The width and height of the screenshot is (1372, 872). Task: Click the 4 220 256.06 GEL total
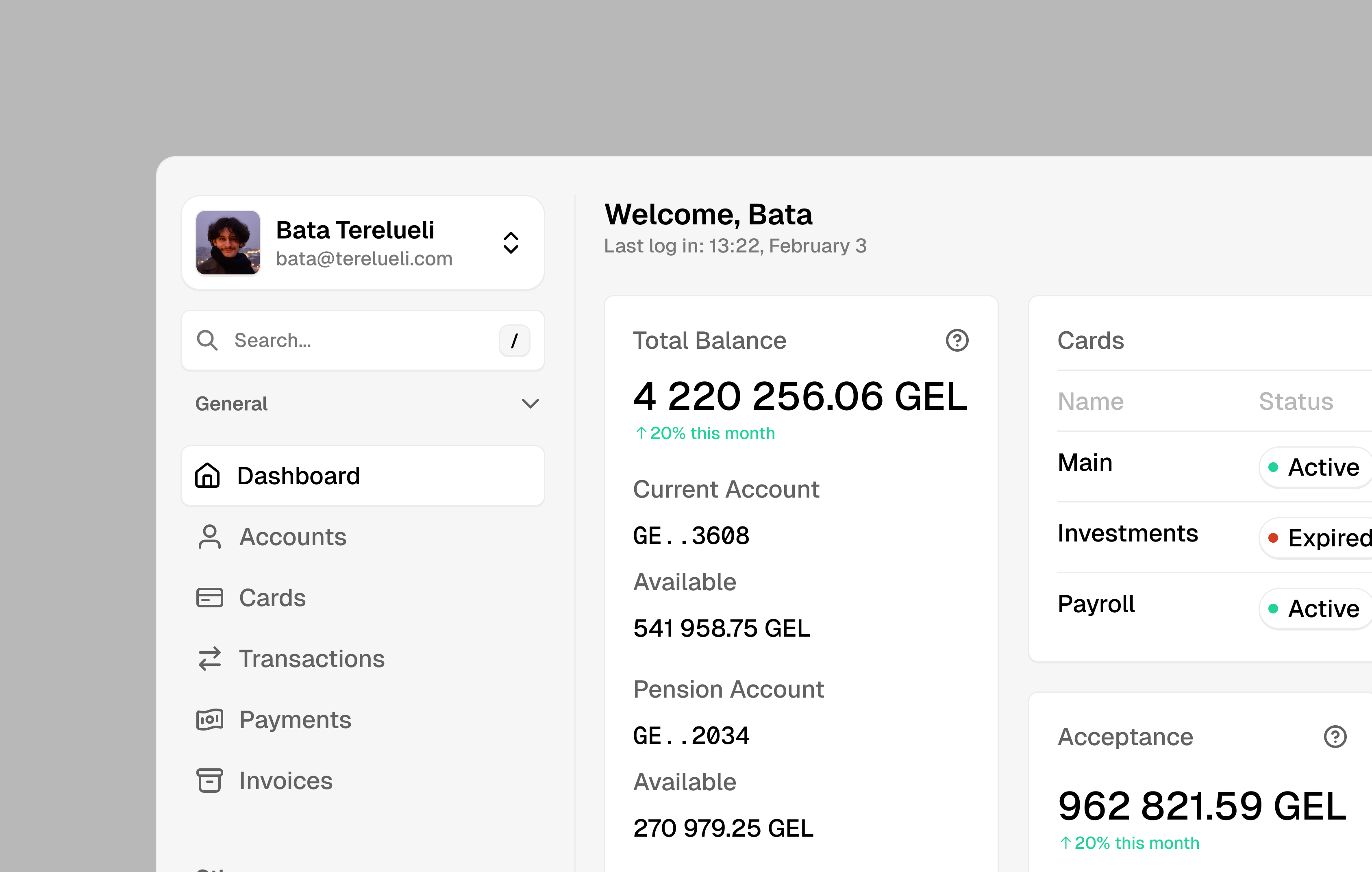coord(800,396)
